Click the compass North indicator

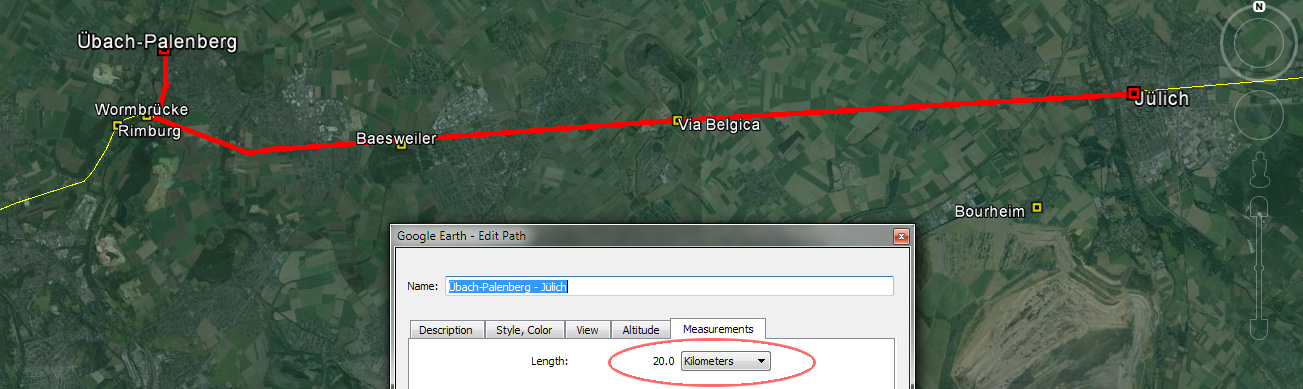[x=1259, y=7]
